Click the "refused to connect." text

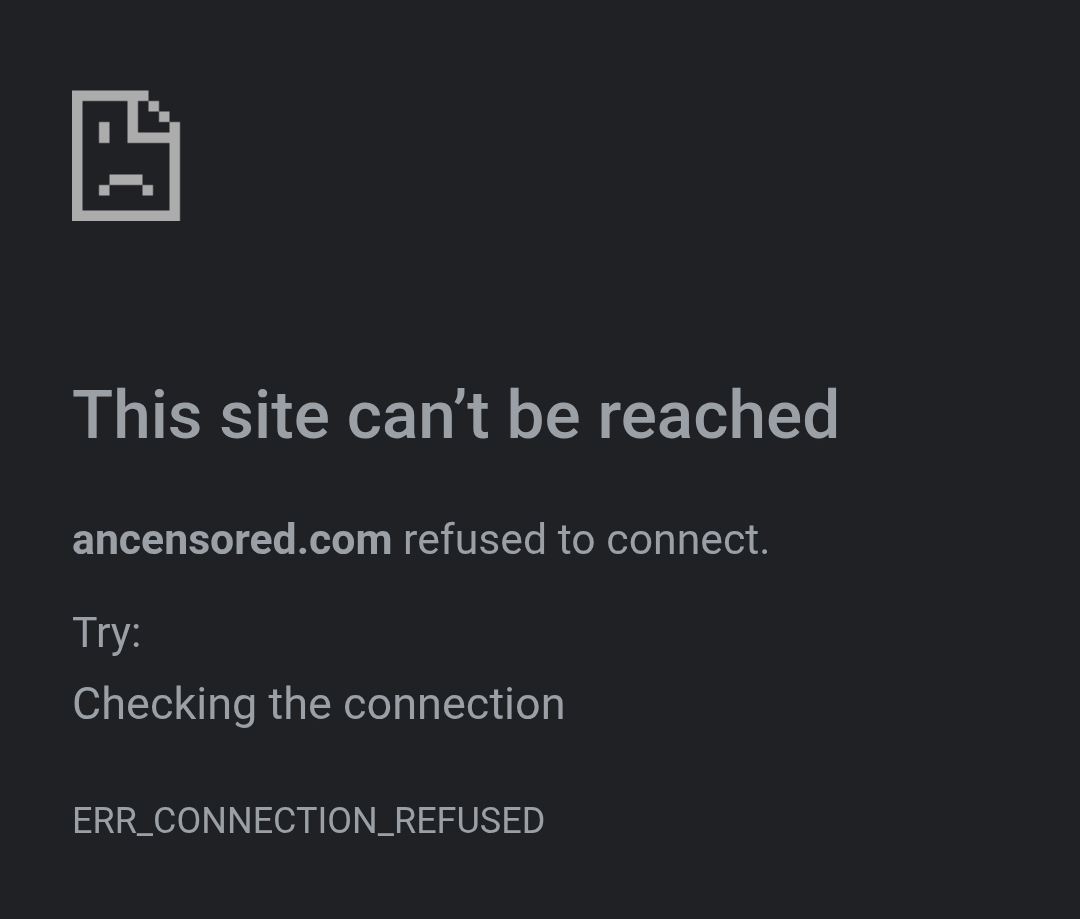click(586, 539)
